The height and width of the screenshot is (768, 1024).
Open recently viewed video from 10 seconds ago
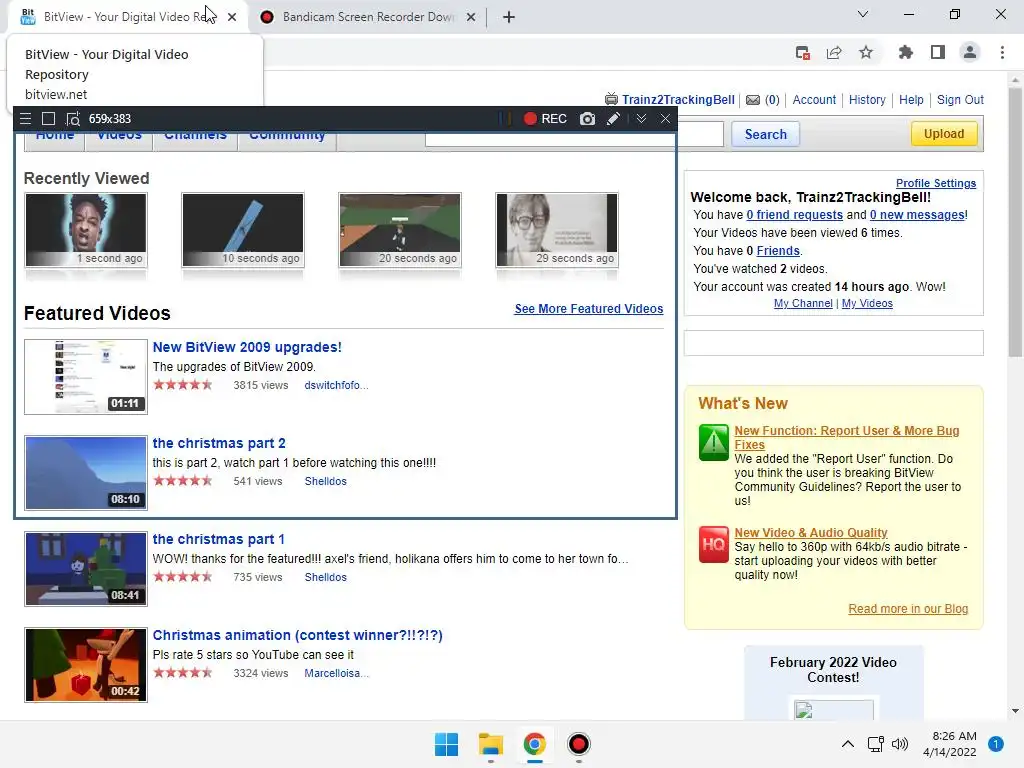coord(243,230)
